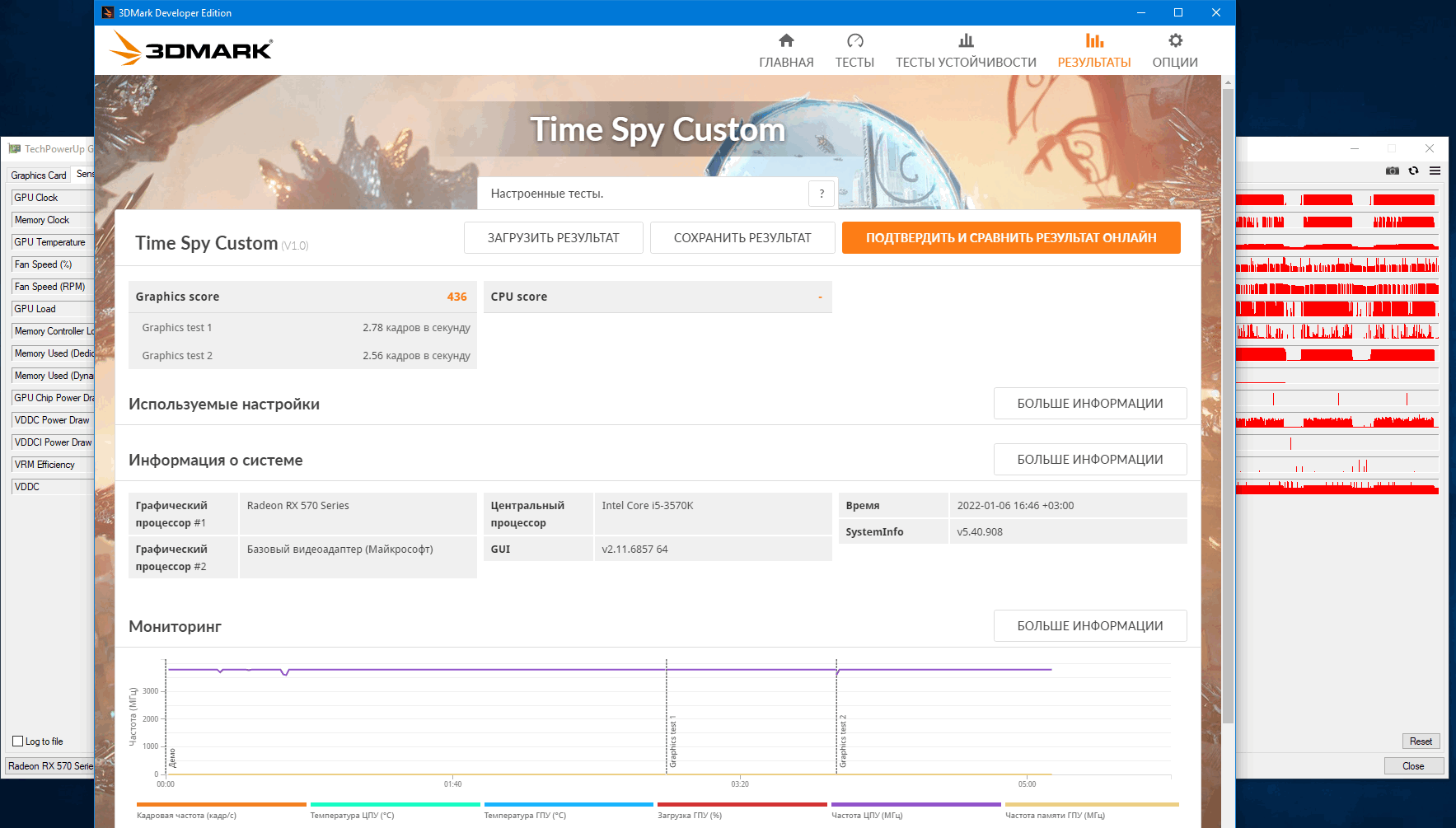Click the Radeon RX 570 Series system info cell

pyautogui.click(x=358, y=514)
